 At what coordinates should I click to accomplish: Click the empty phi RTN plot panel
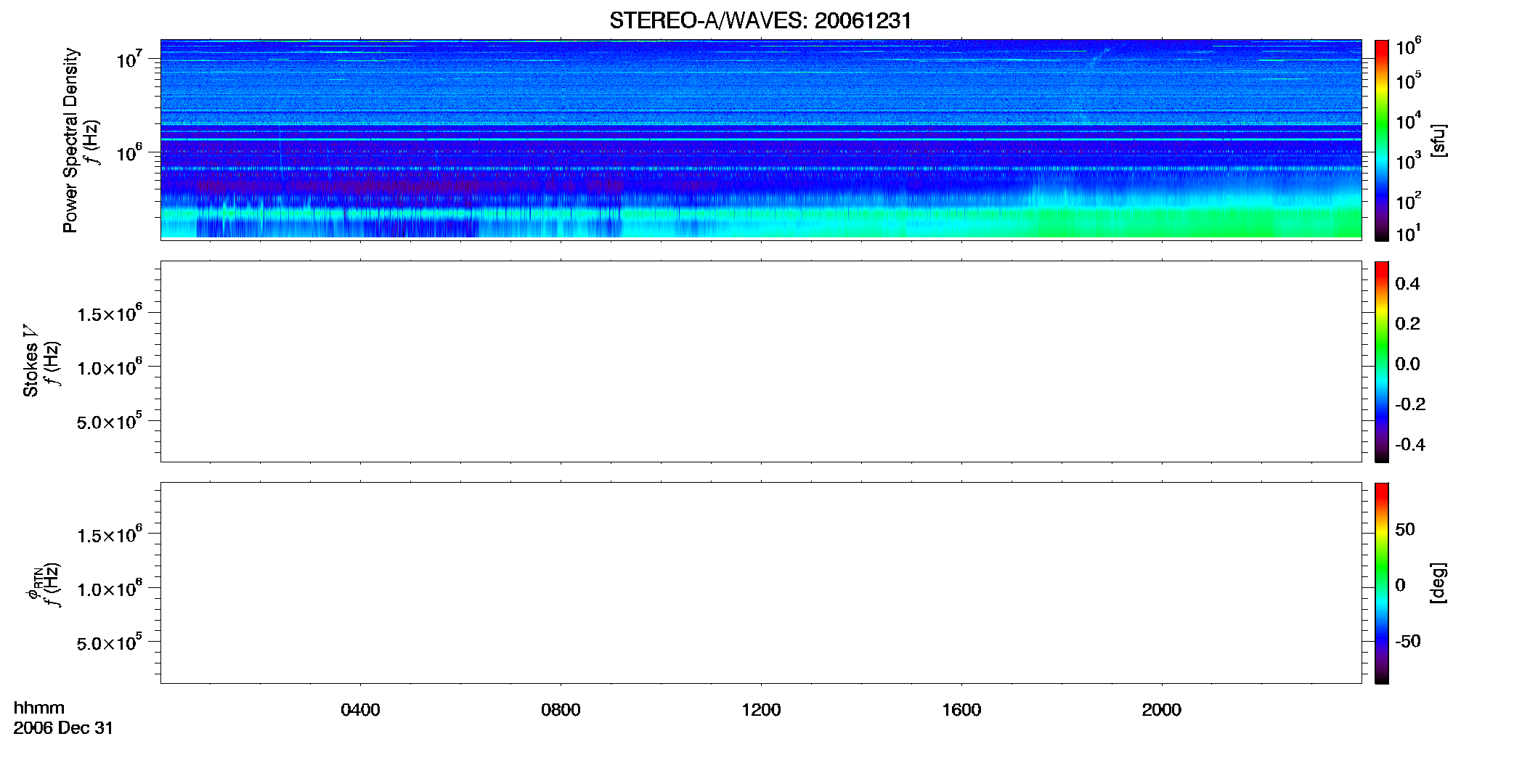tap(761, 582)
